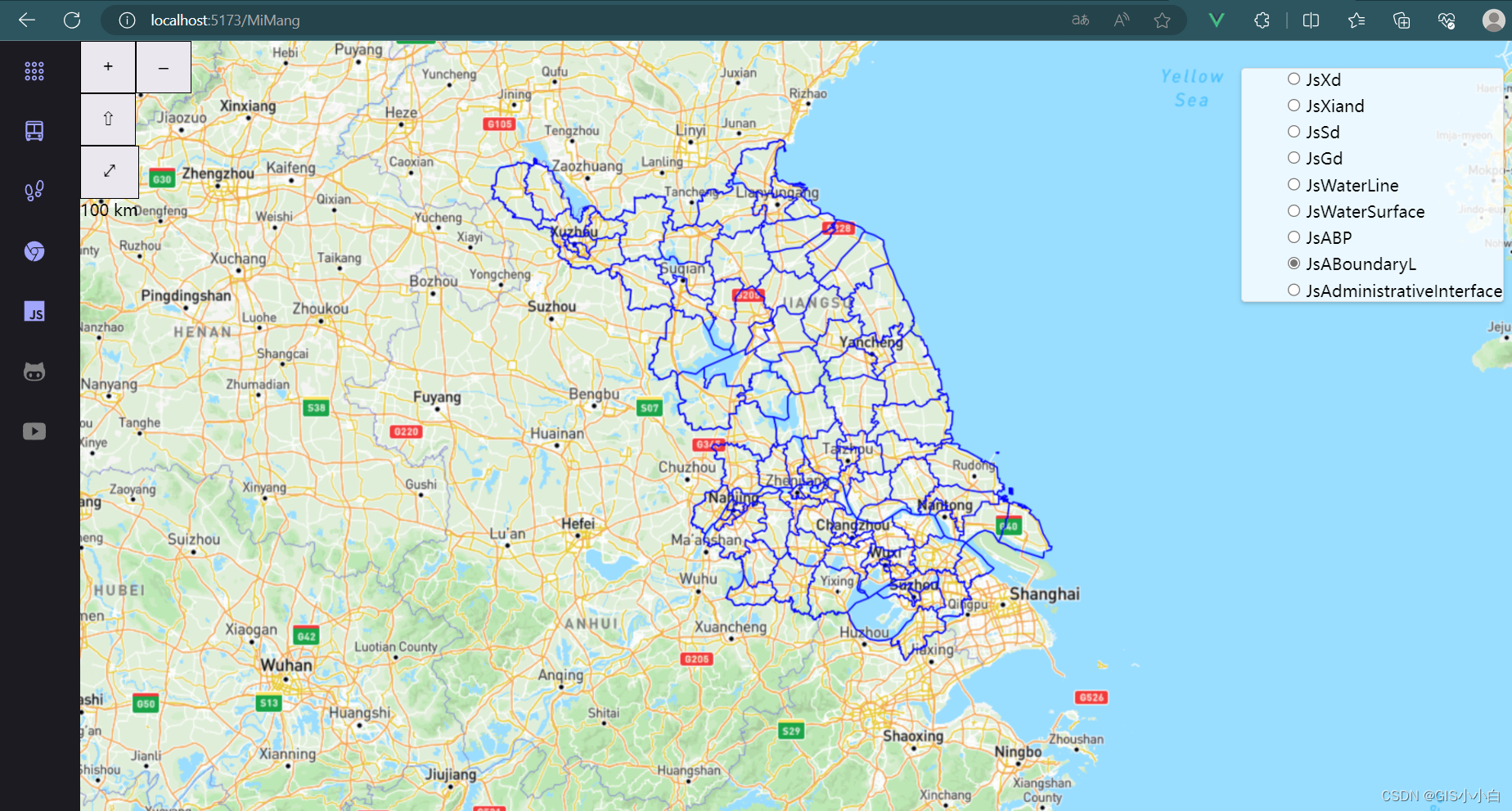This screenshot has height=811, width=1512.
Task: Select the JsGd layer radio button
Action: click(1294, 158)
